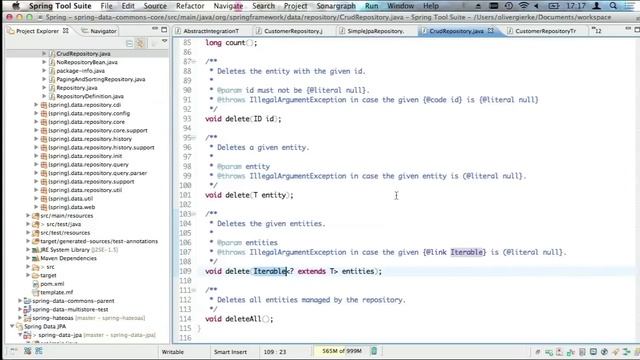640x360 pixels.
Task: Open the Apple menu
Action: (16, 6)
